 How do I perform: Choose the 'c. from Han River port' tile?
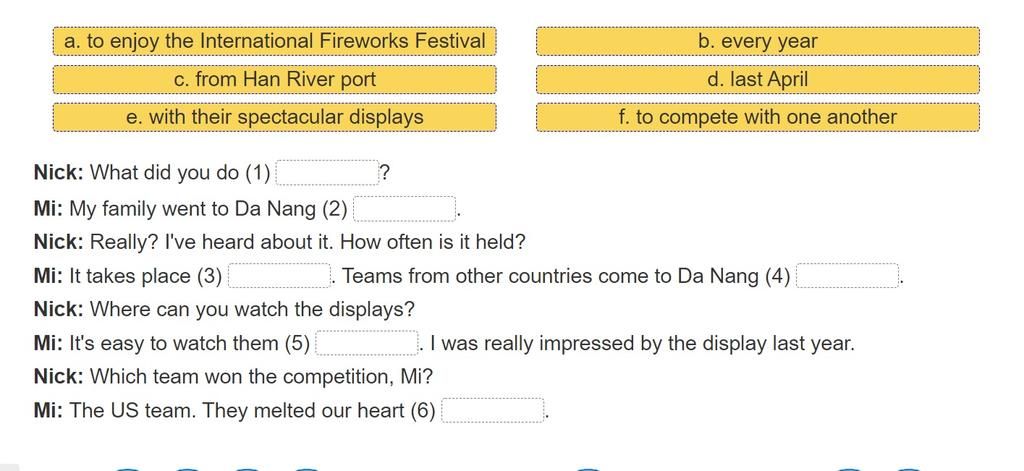click(x=274, y=80)
